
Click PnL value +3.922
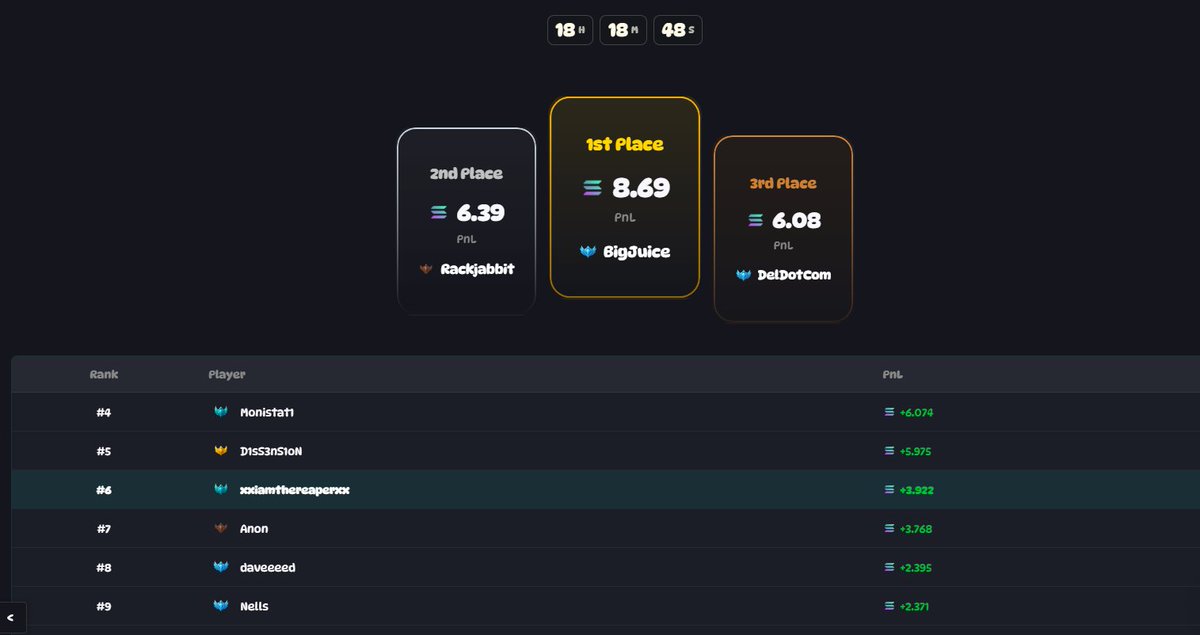coord(916,490)
